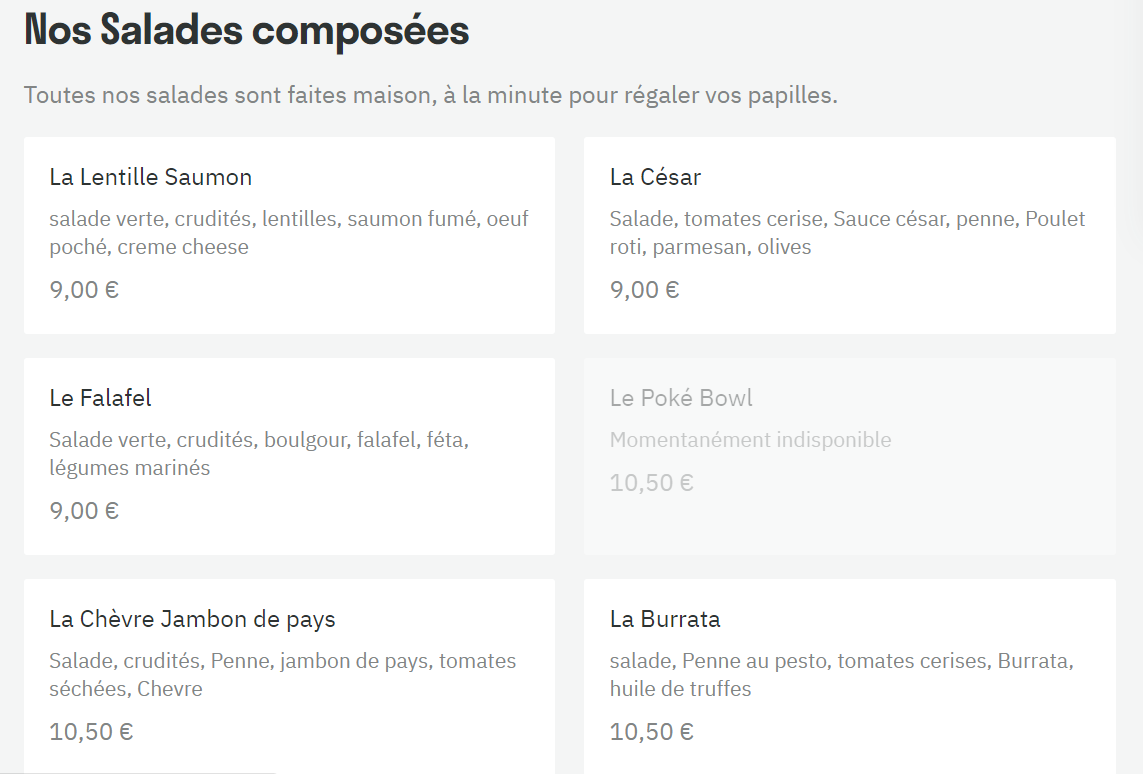
Task: Click the La César title text
Action: [x=655, y=177]
